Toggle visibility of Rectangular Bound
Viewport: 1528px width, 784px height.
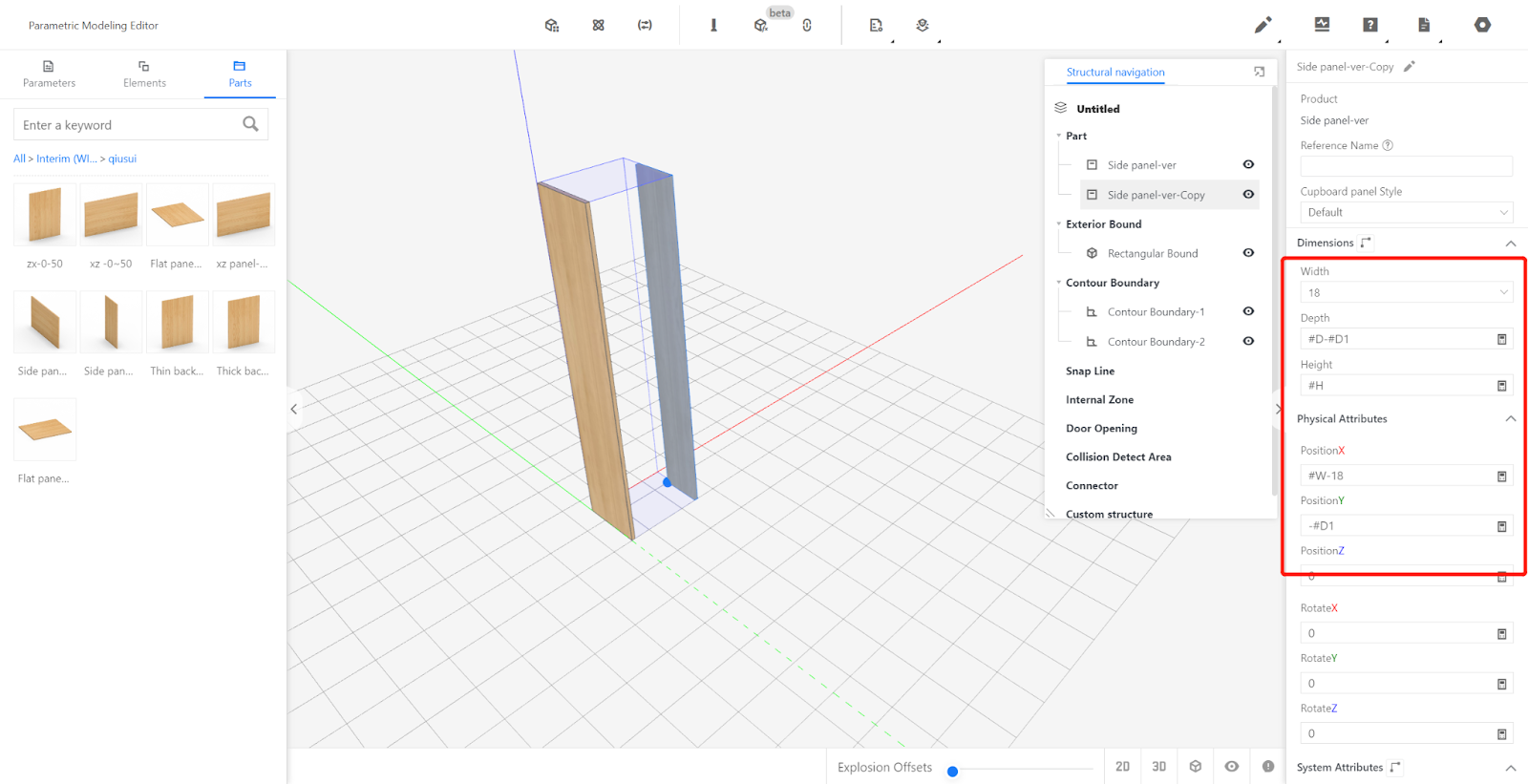[1248, 253]
